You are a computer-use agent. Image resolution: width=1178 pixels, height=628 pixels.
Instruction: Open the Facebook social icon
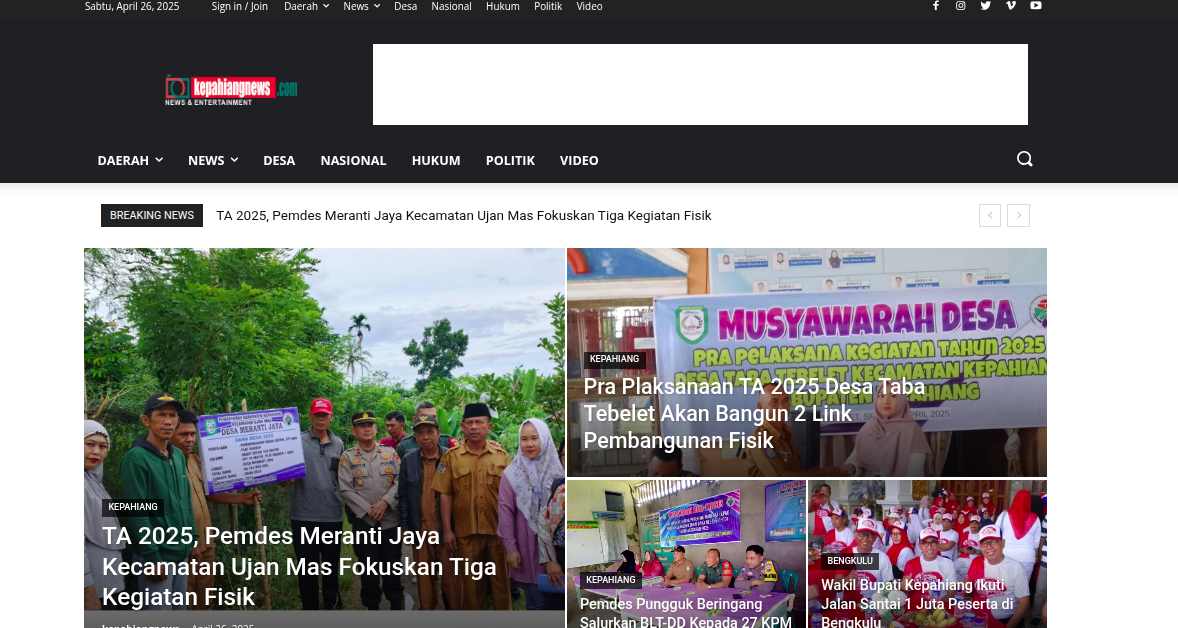(x=935, y=6)
